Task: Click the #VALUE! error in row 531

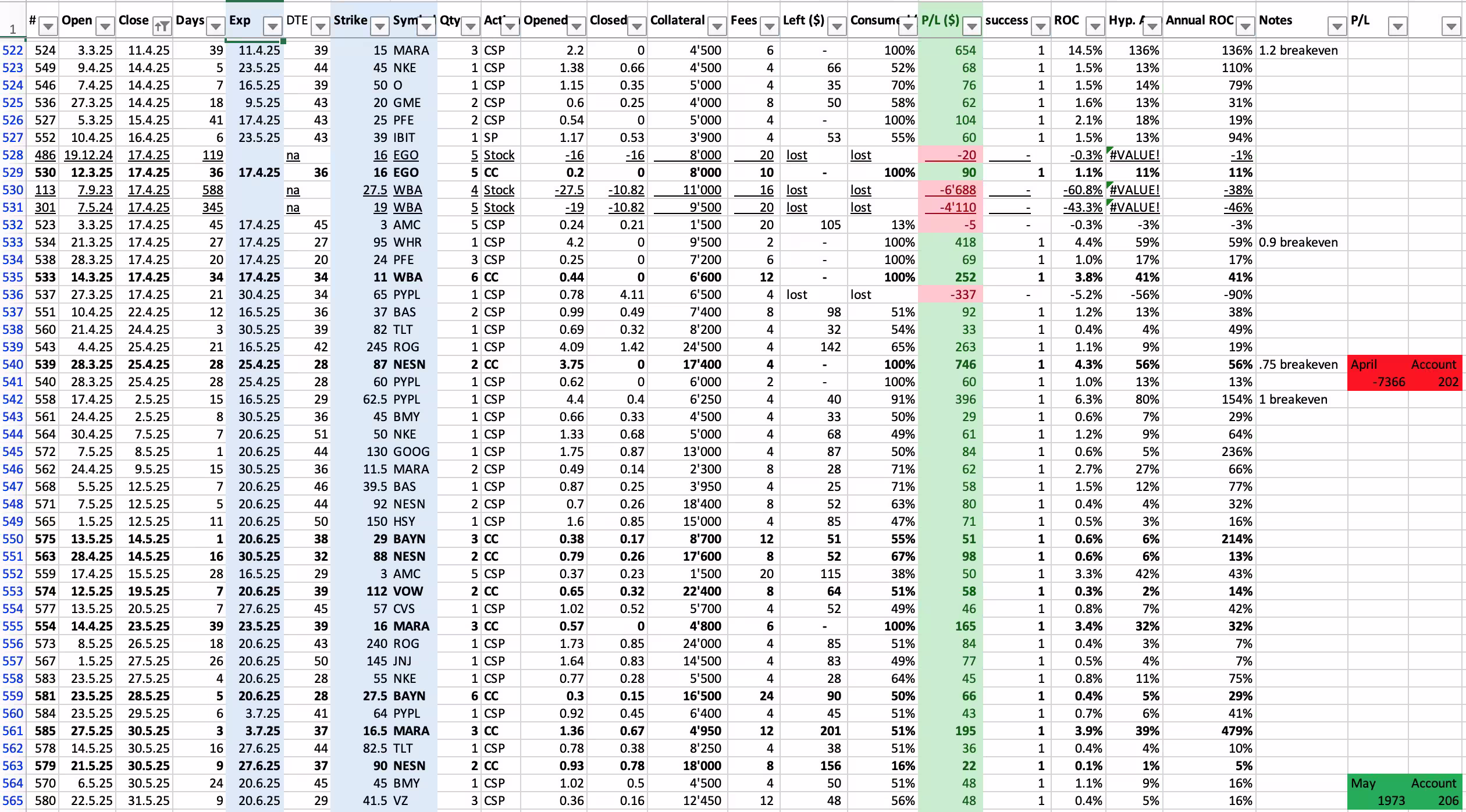Action: pyautogui.click(x=1134, y=208)
